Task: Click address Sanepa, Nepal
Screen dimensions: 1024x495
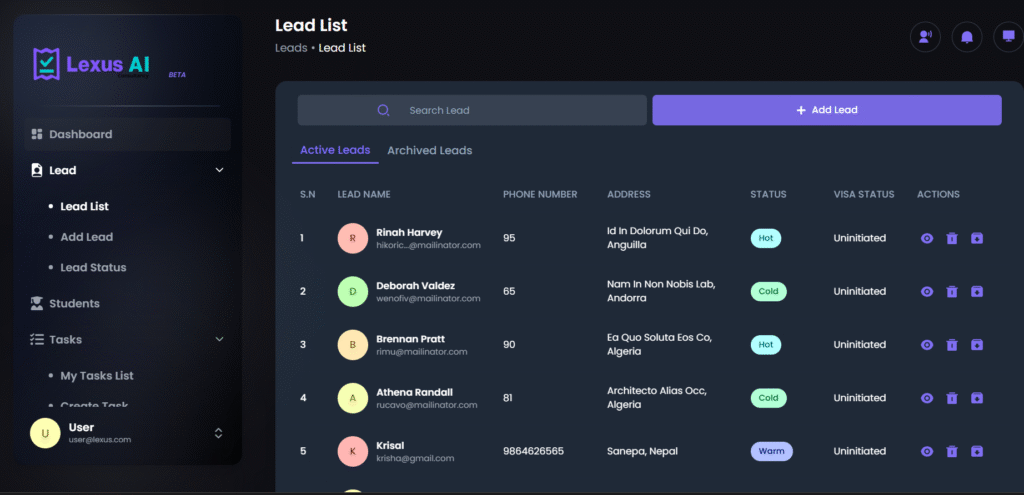Action: point(642,451)
